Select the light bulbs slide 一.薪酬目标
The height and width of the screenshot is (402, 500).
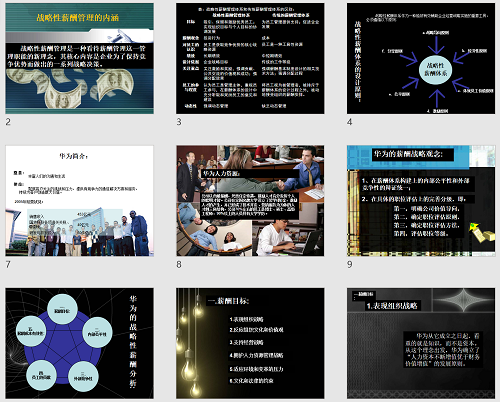250,343
